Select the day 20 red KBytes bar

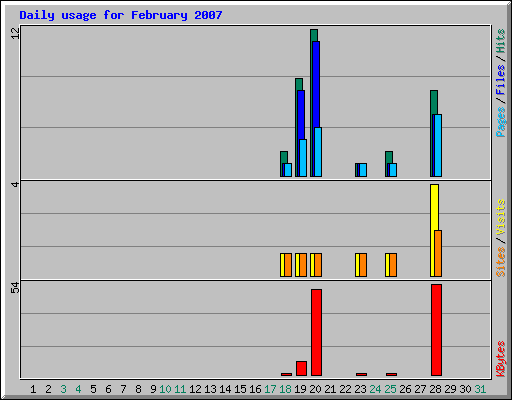[316, 332]
